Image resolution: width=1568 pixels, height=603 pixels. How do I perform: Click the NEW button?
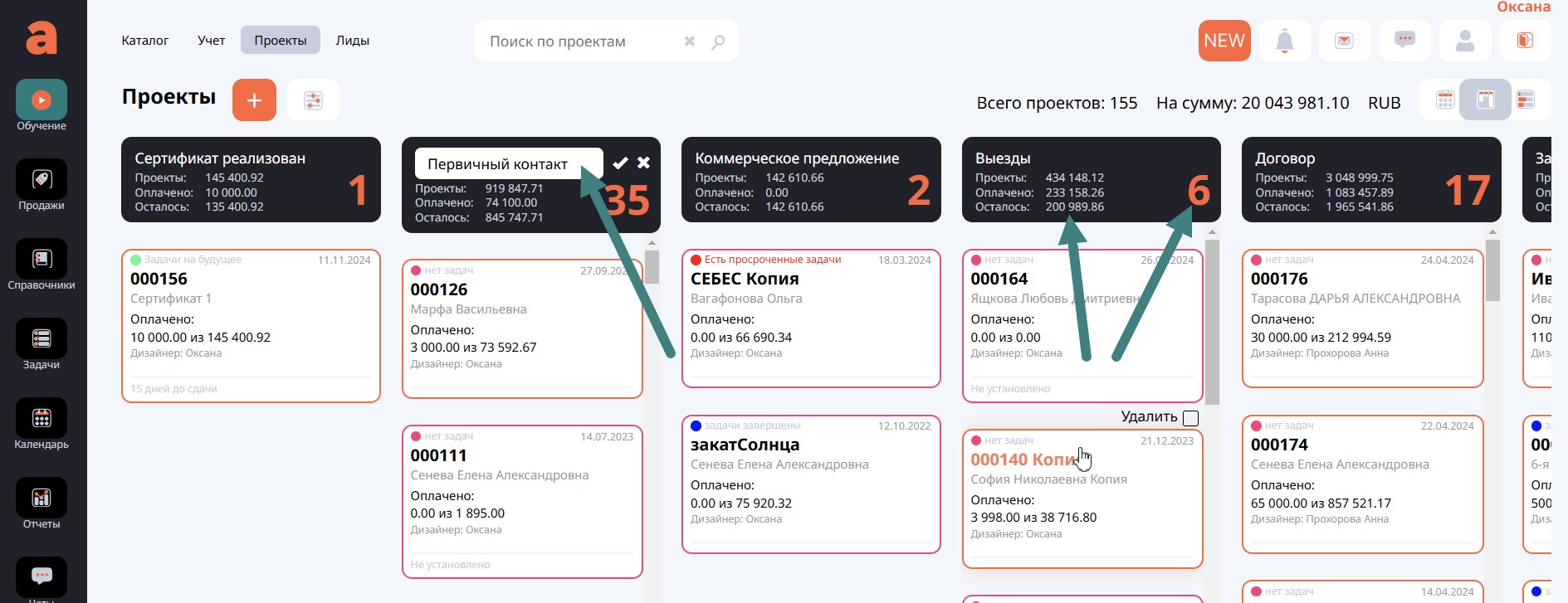1224,41
